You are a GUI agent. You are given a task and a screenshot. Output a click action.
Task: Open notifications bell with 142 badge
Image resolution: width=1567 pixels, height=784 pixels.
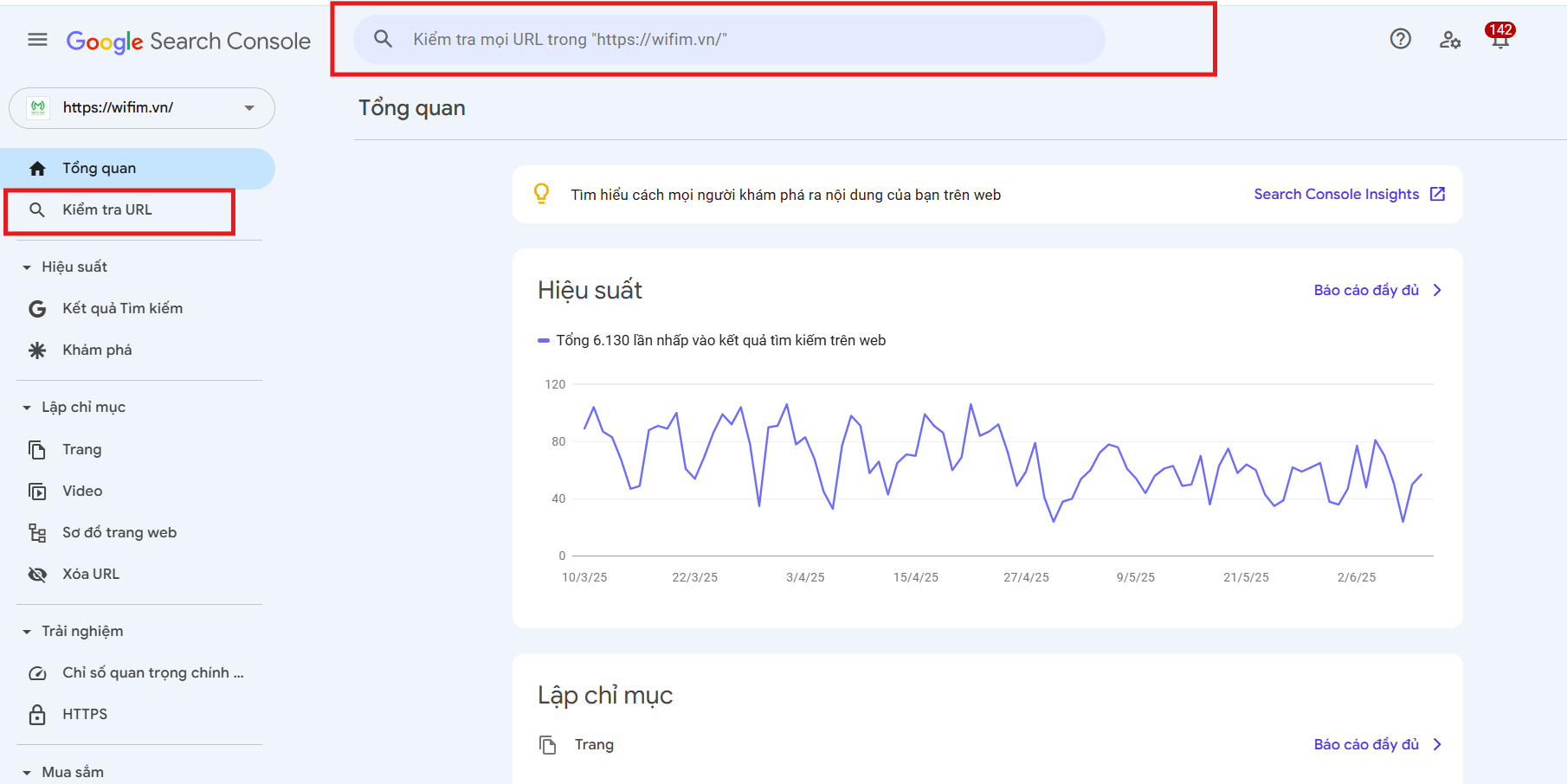(x=1499, y=39)
